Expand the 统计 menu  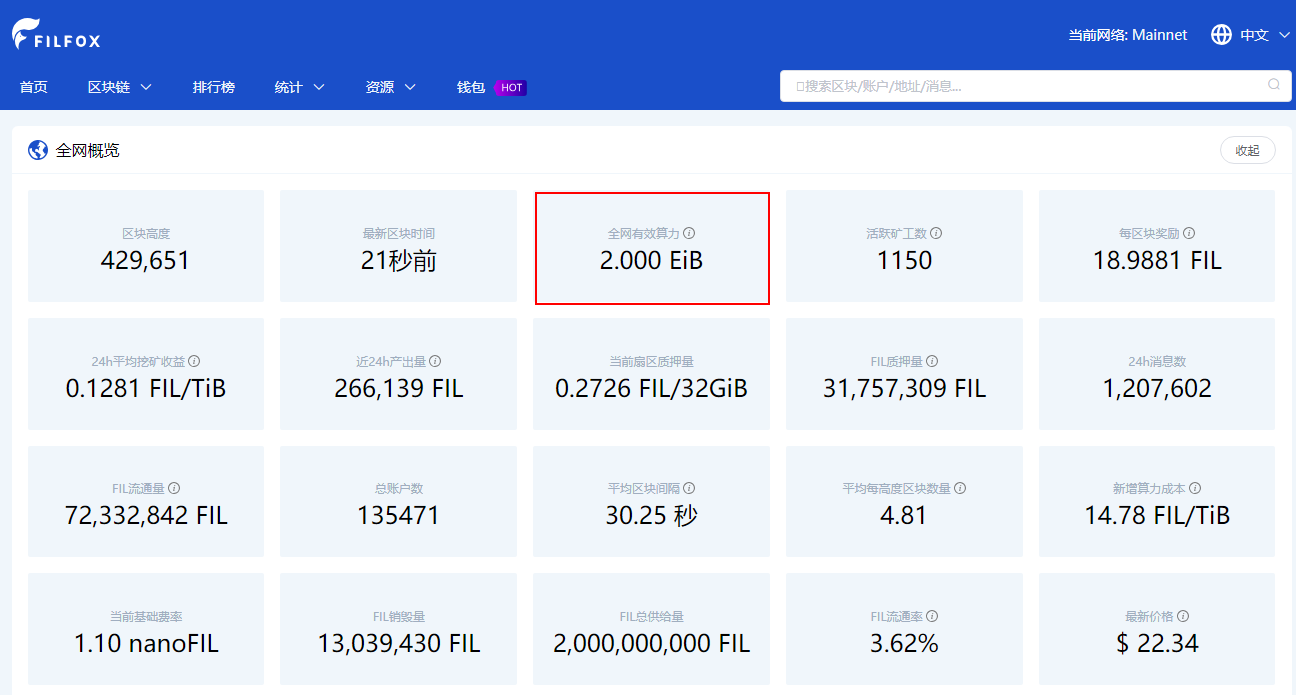[x=300, y=88]
